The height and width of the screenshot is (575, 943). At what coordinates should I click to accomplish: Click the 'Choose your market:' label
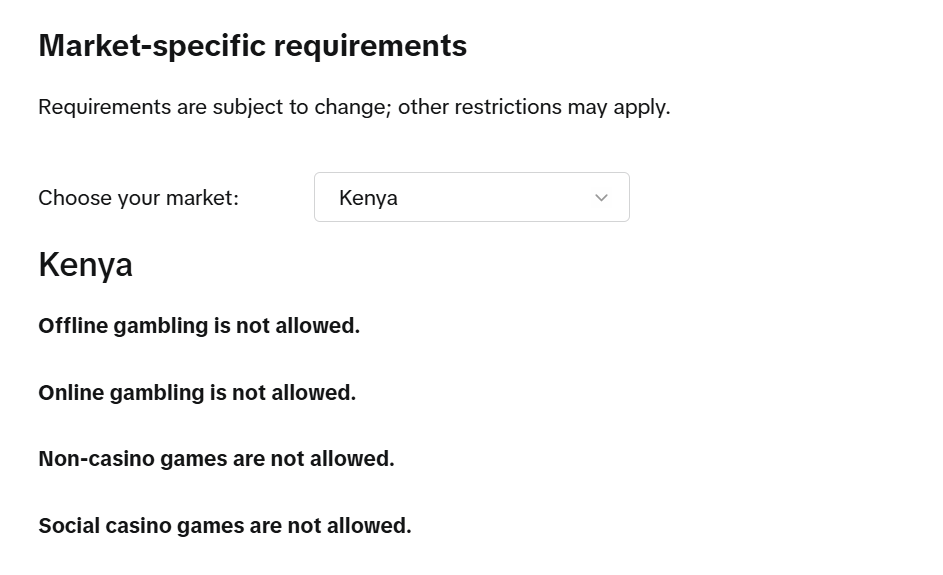(x=138, y=198)
